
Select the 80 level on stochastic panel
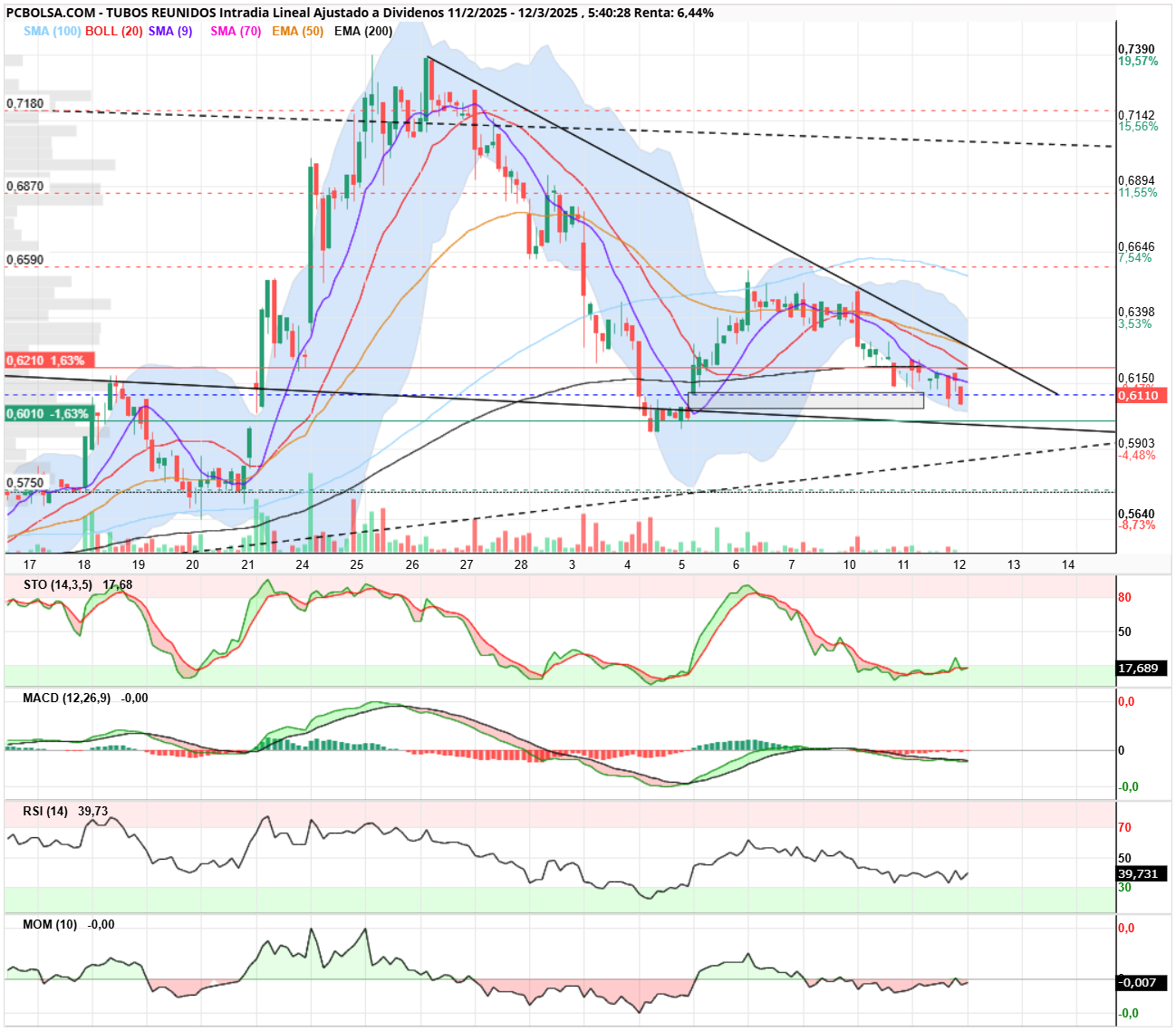pos(1124,597)
